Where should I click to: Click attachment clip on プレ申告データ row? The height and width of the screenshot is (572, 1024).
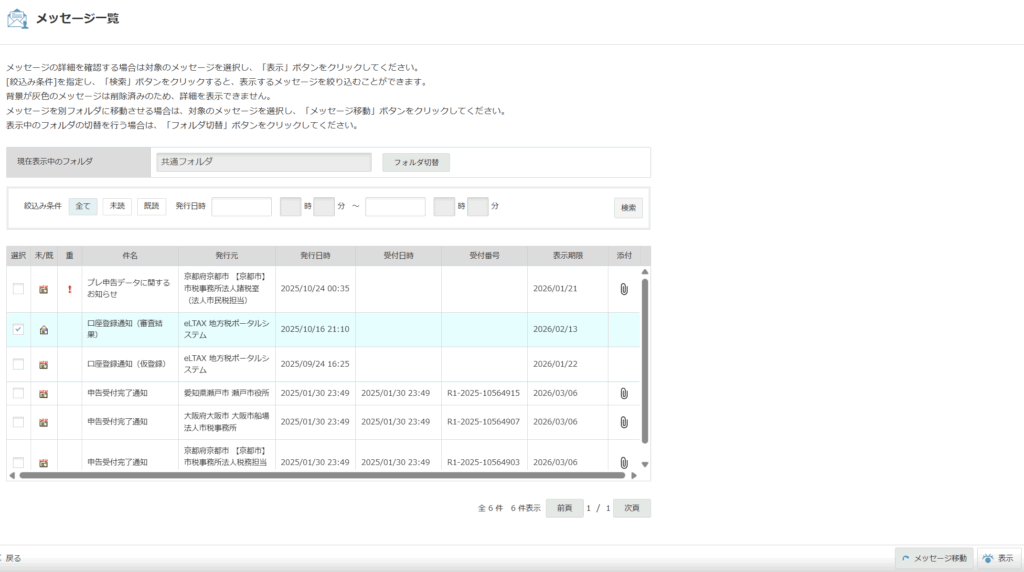[x=623, y=289]
